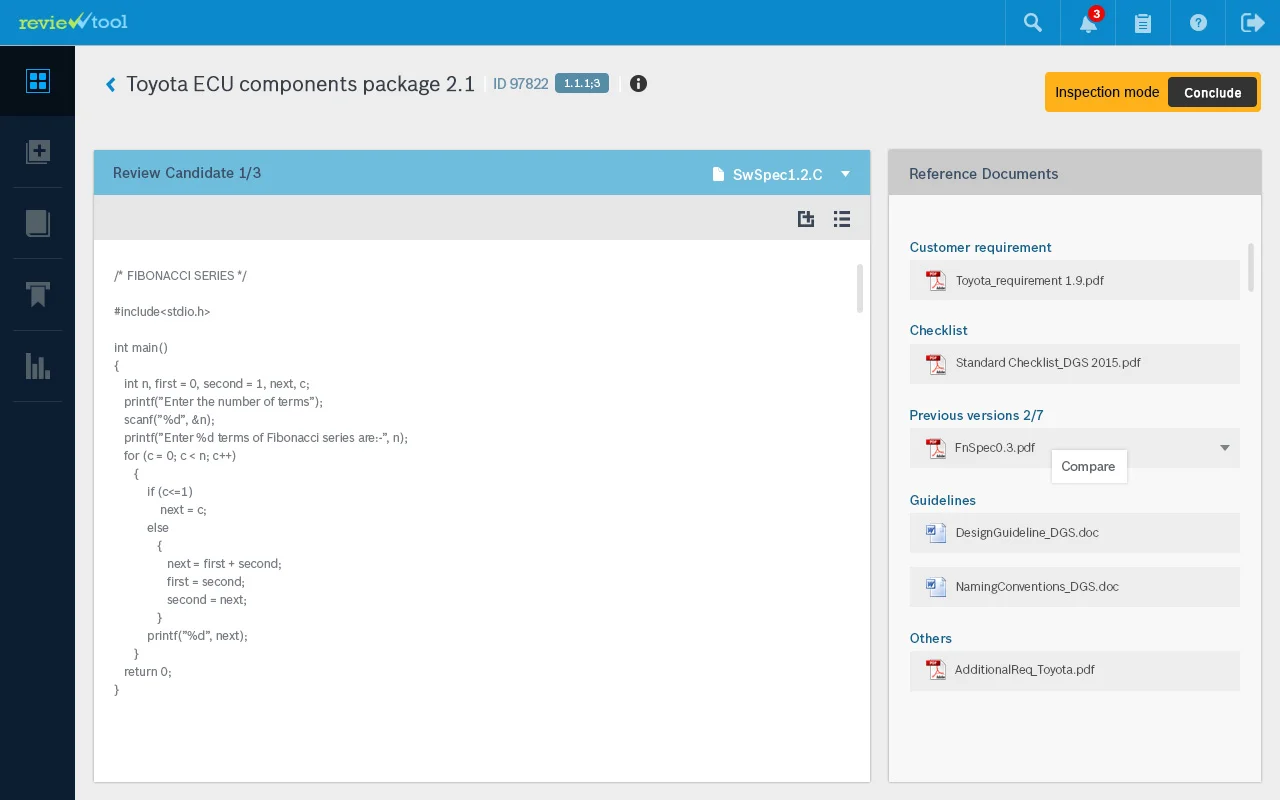
Task: Click the next = first + second; line
Action: pos(224,564)
